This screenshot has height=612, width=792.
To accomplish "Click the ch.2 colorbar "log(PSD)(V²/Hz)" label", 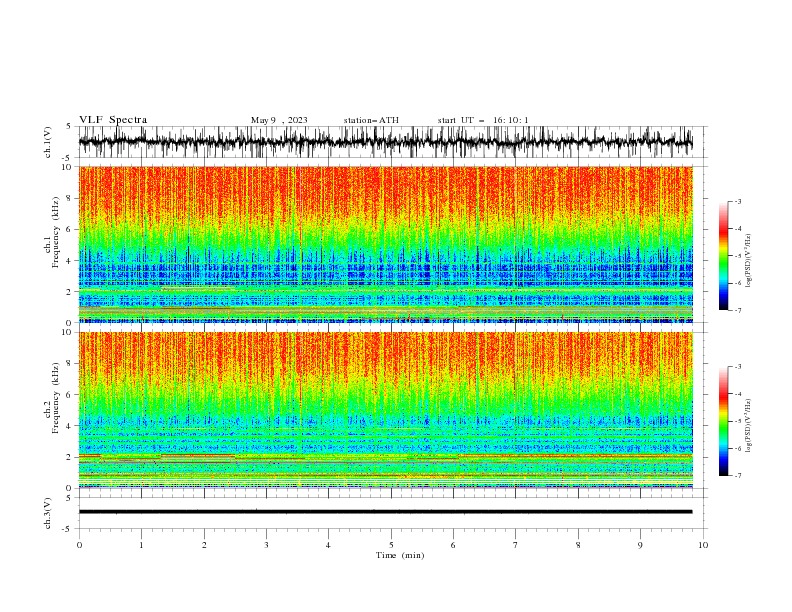I will tap(748, 425).
